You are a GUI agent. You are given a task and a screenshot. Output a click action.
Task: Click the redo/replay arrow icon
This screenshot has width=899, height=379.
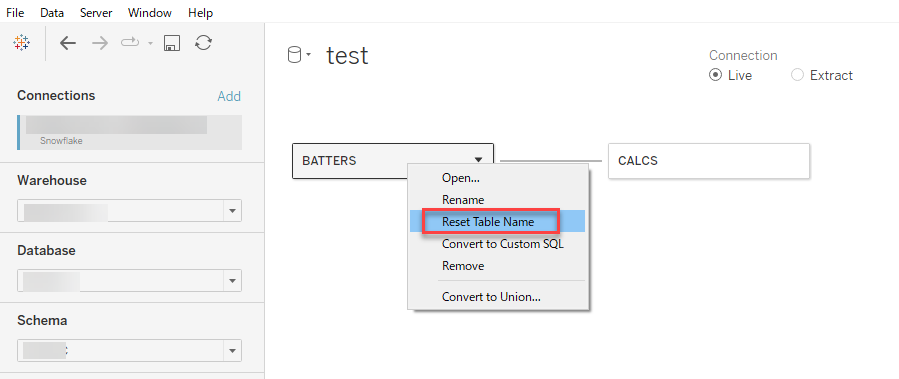click(x=130, y=43)
